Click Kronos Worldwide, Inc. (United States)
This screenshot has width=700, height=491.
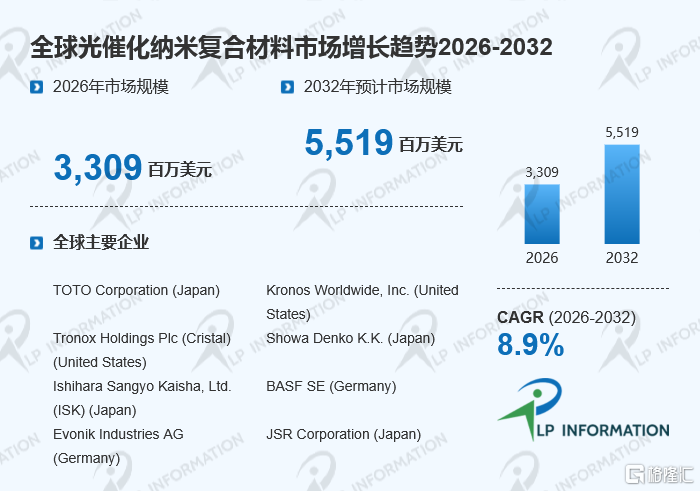362,302
